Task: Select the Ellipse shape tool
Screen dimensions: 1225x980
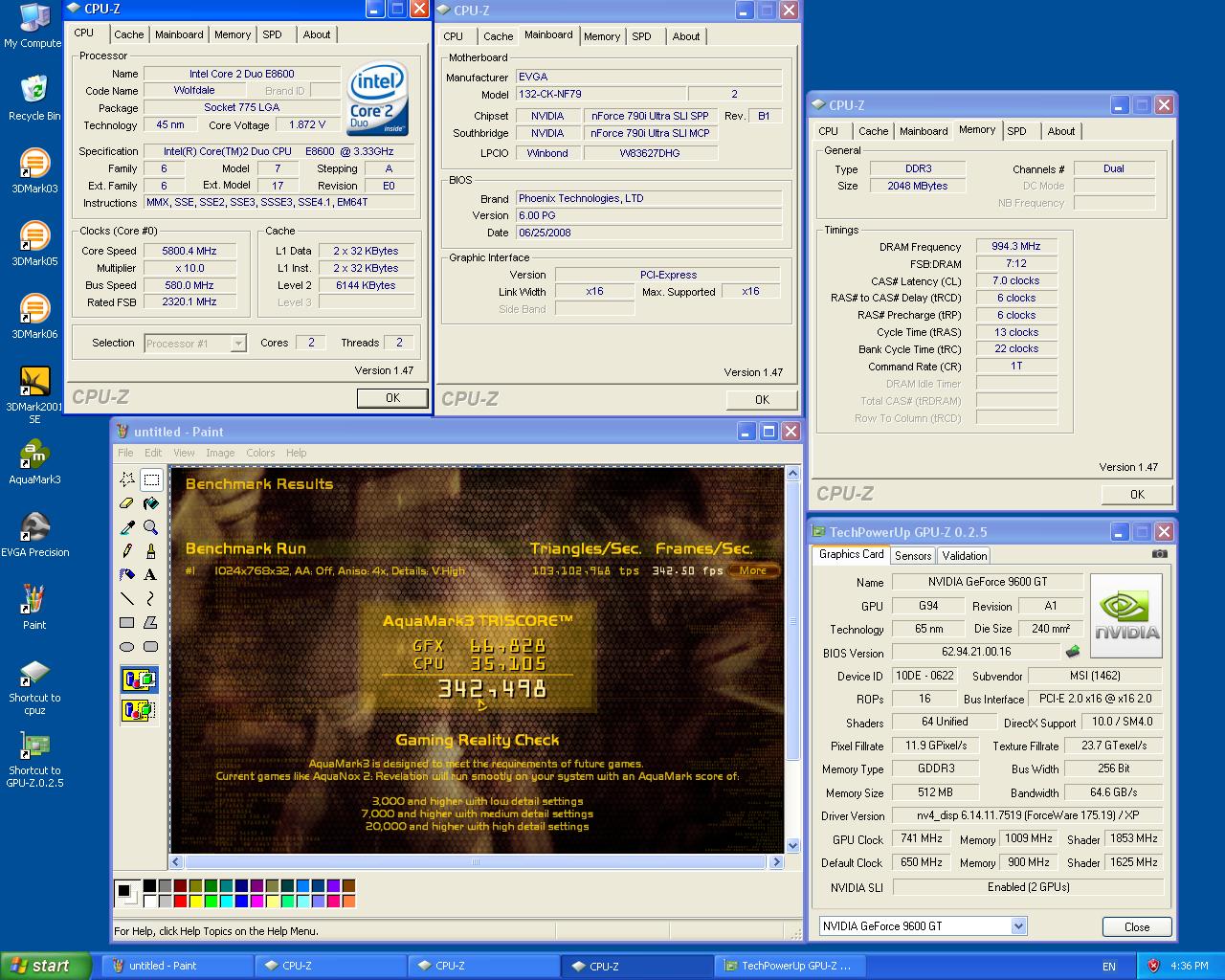Action: click(x=127, y=647)
